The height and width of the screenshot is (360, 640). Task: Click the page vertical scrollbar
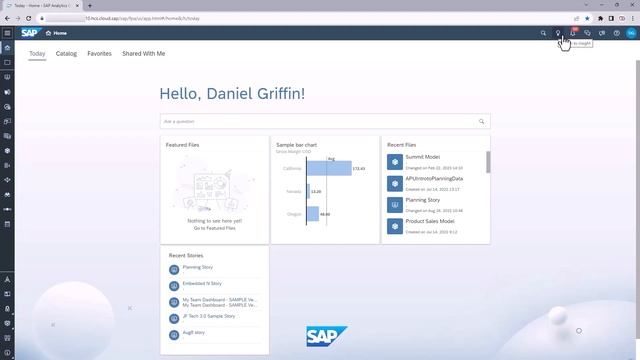[x=638, y=199]
